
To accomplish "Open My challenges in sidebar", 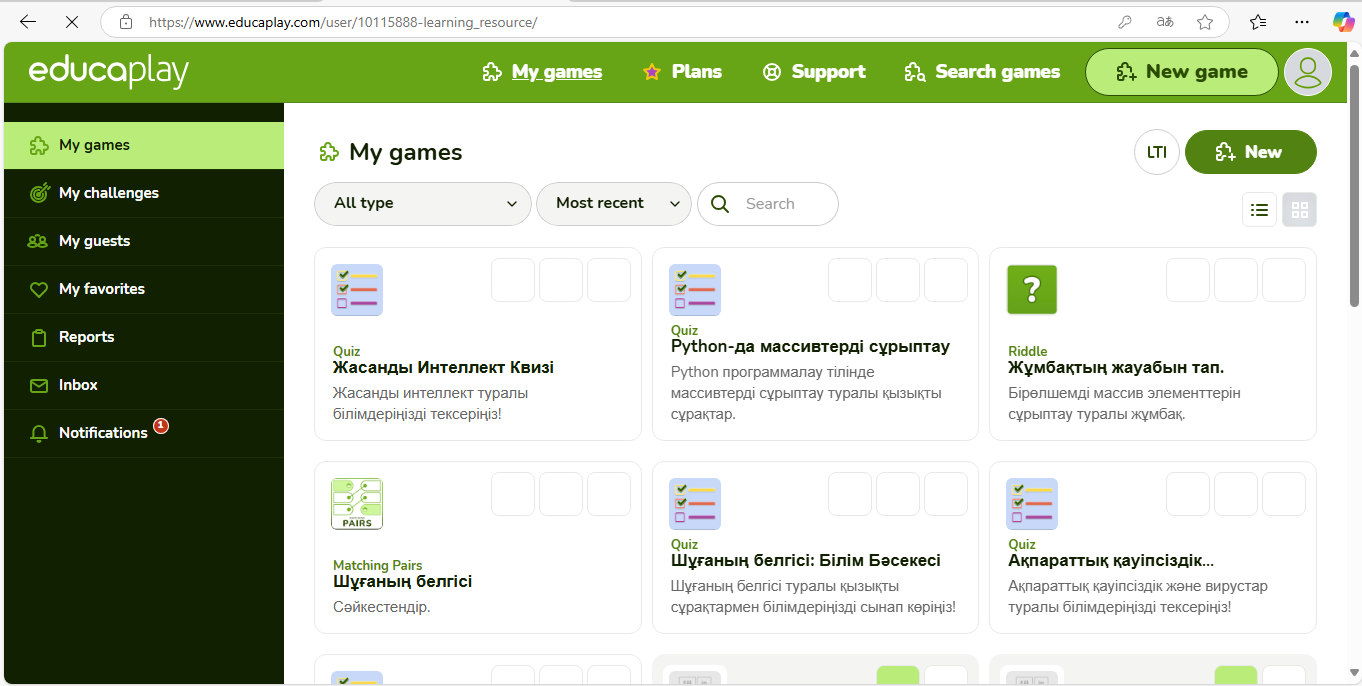I will 108,193.
